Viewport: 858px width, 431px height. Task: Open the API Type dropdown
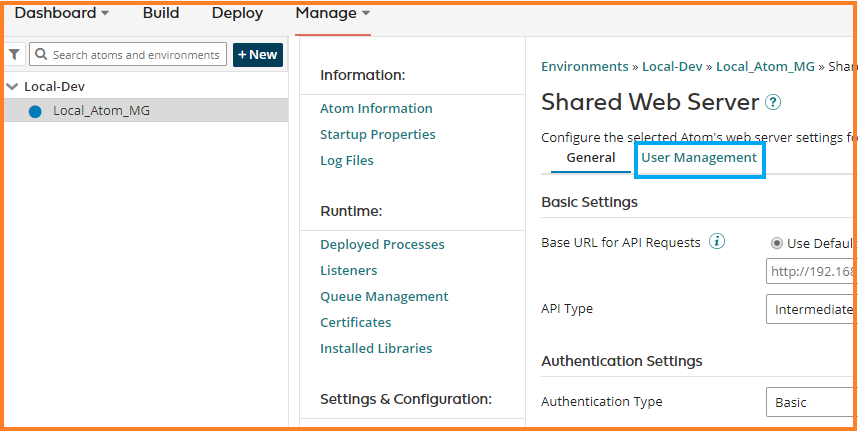(x=810, y=309)
